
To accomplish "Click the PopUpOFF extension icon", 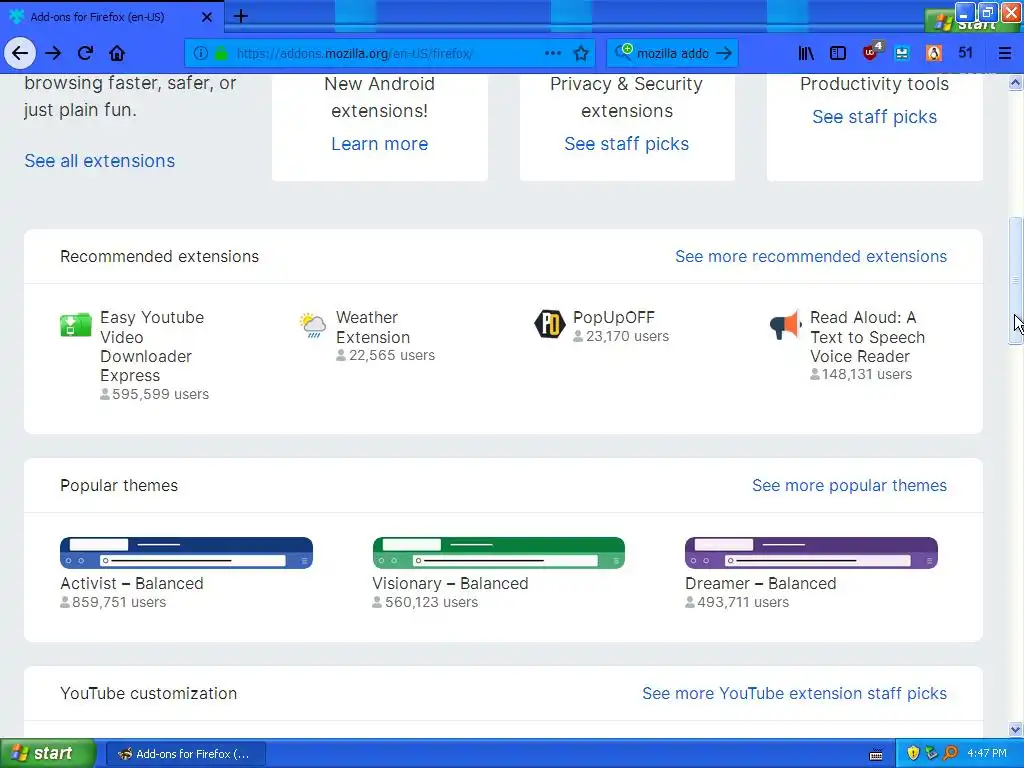I will point(550,324).
